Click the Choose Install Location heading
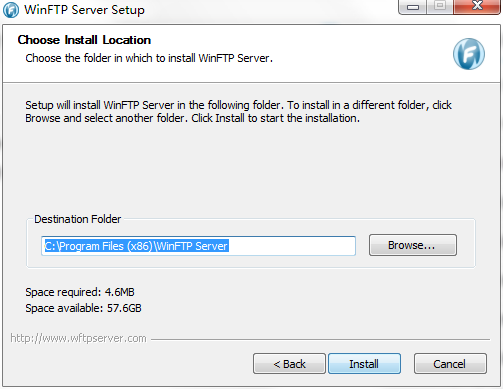This screenshot has width=503, height=389. (x=84, y=40)
